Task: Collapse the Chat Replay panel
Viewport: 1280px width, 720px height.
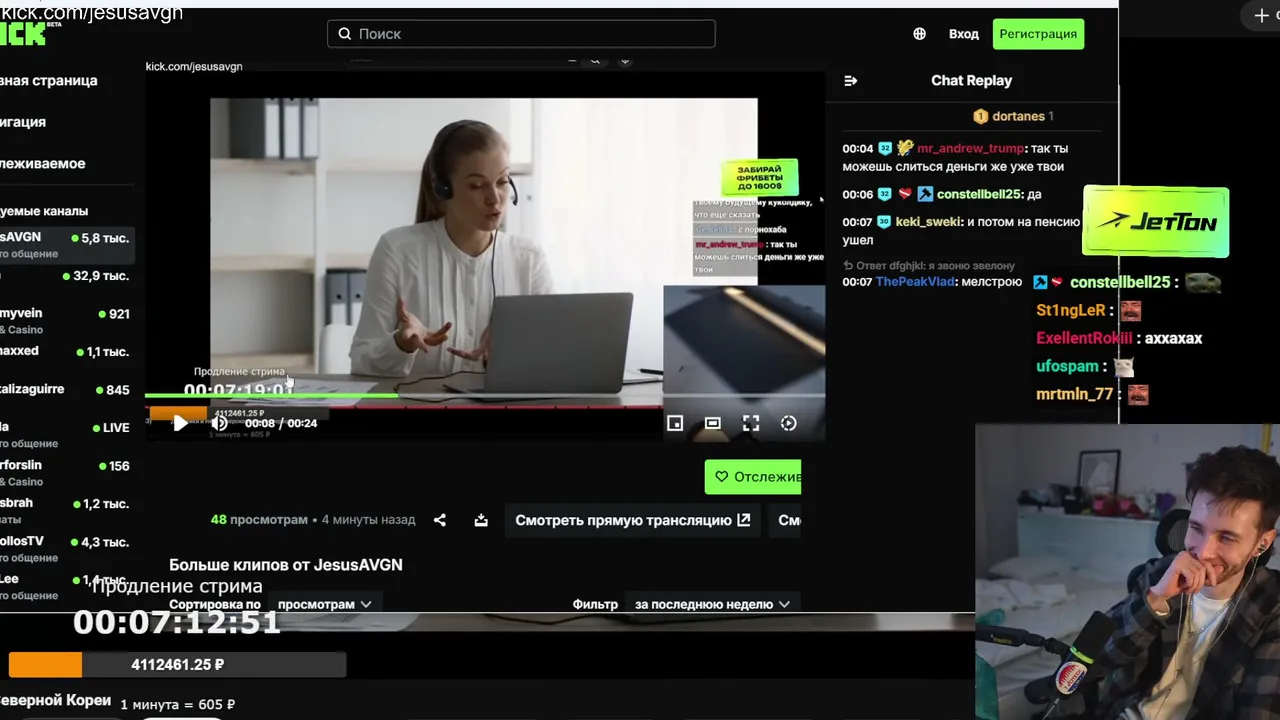Action: click(x=851, y=81)
